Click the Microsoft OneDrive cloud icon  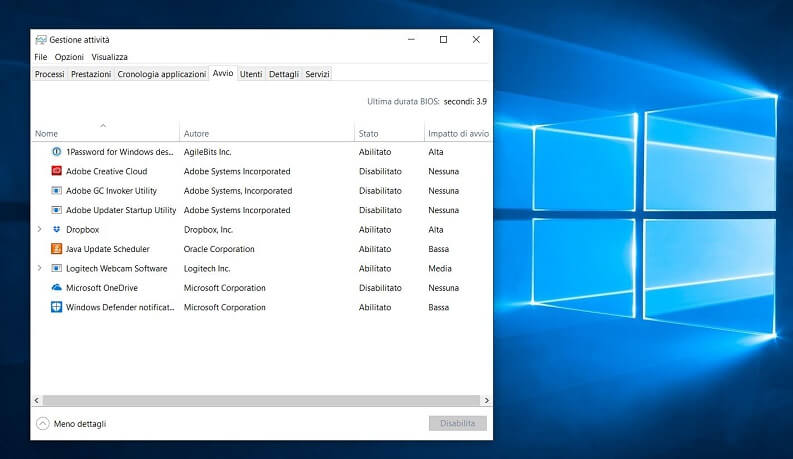pos(57,288)
